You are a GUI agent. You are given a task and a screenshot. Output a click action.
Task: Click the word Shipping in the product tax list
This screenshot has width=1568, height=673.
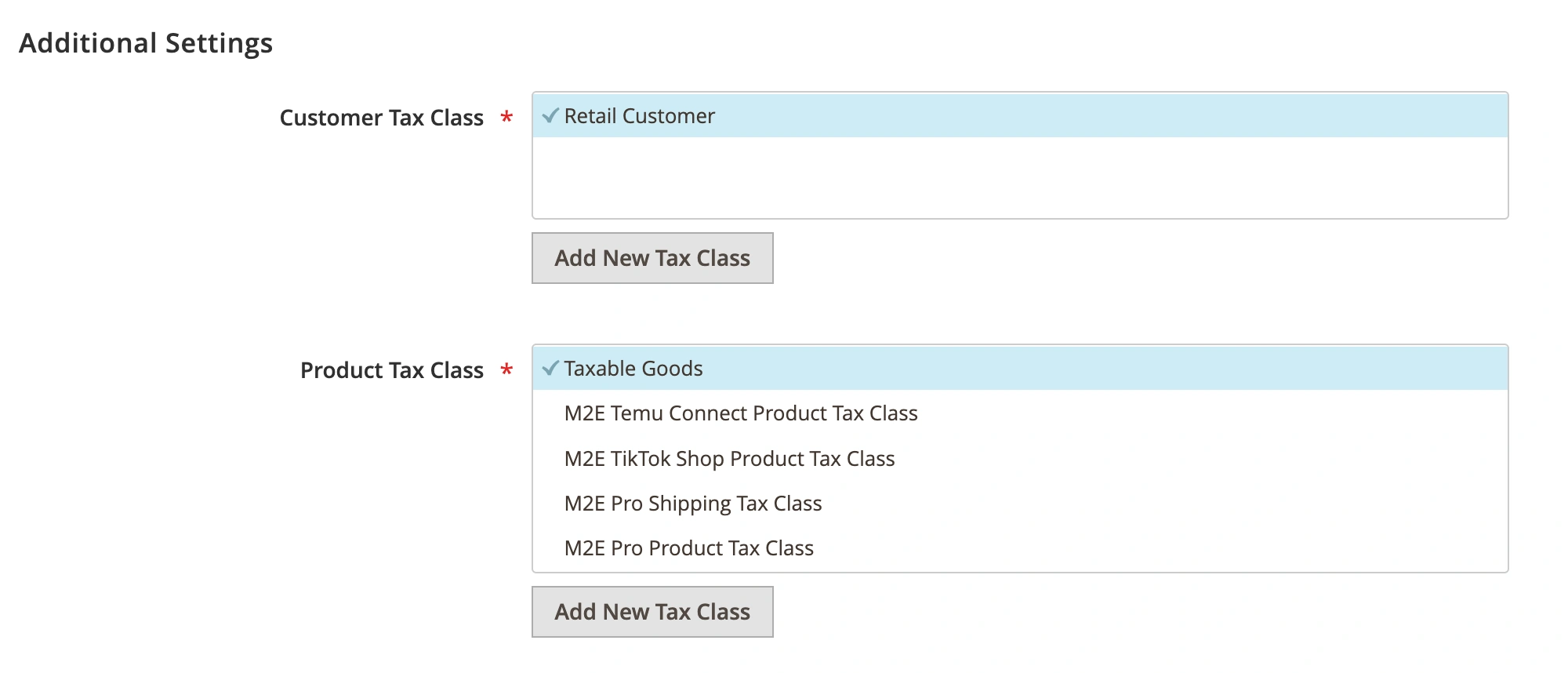click(x=689, y=504)
